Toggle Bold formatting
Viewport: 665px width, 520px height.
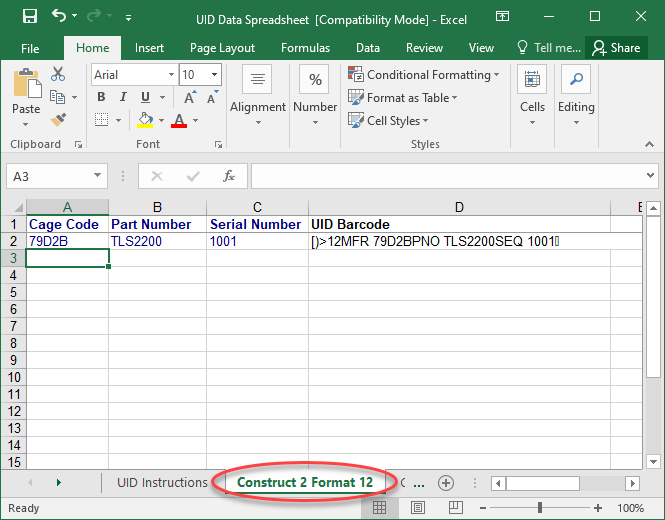click(101, 97)
